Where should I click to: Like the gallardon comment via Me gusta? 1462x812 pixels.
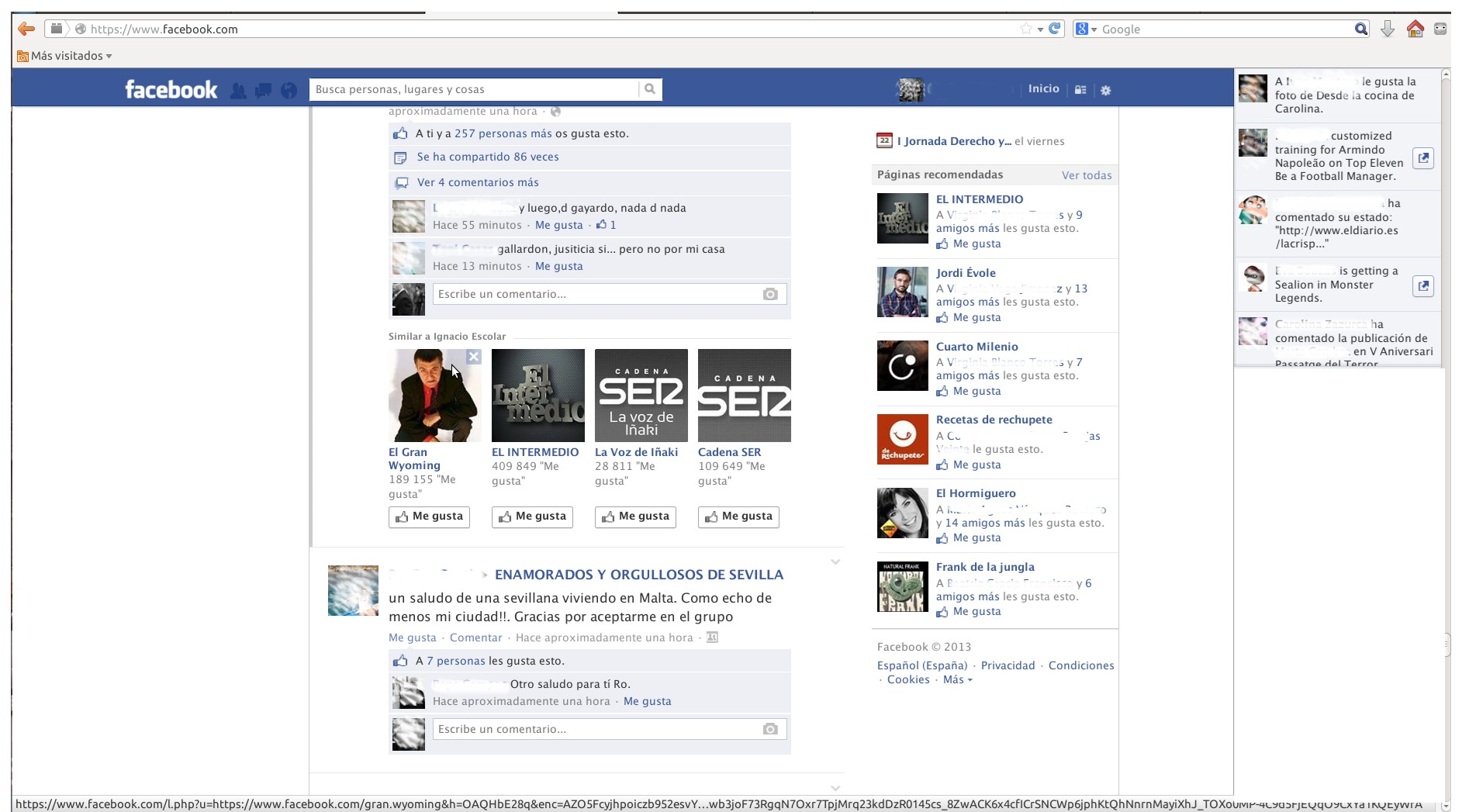[558, 266]
